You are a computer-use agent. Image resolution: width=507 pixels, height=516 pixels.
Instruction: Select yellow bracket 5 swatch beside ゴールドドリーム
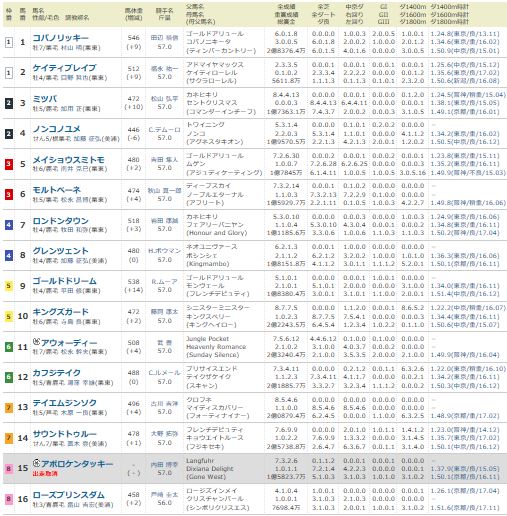(x=9, y=286)
